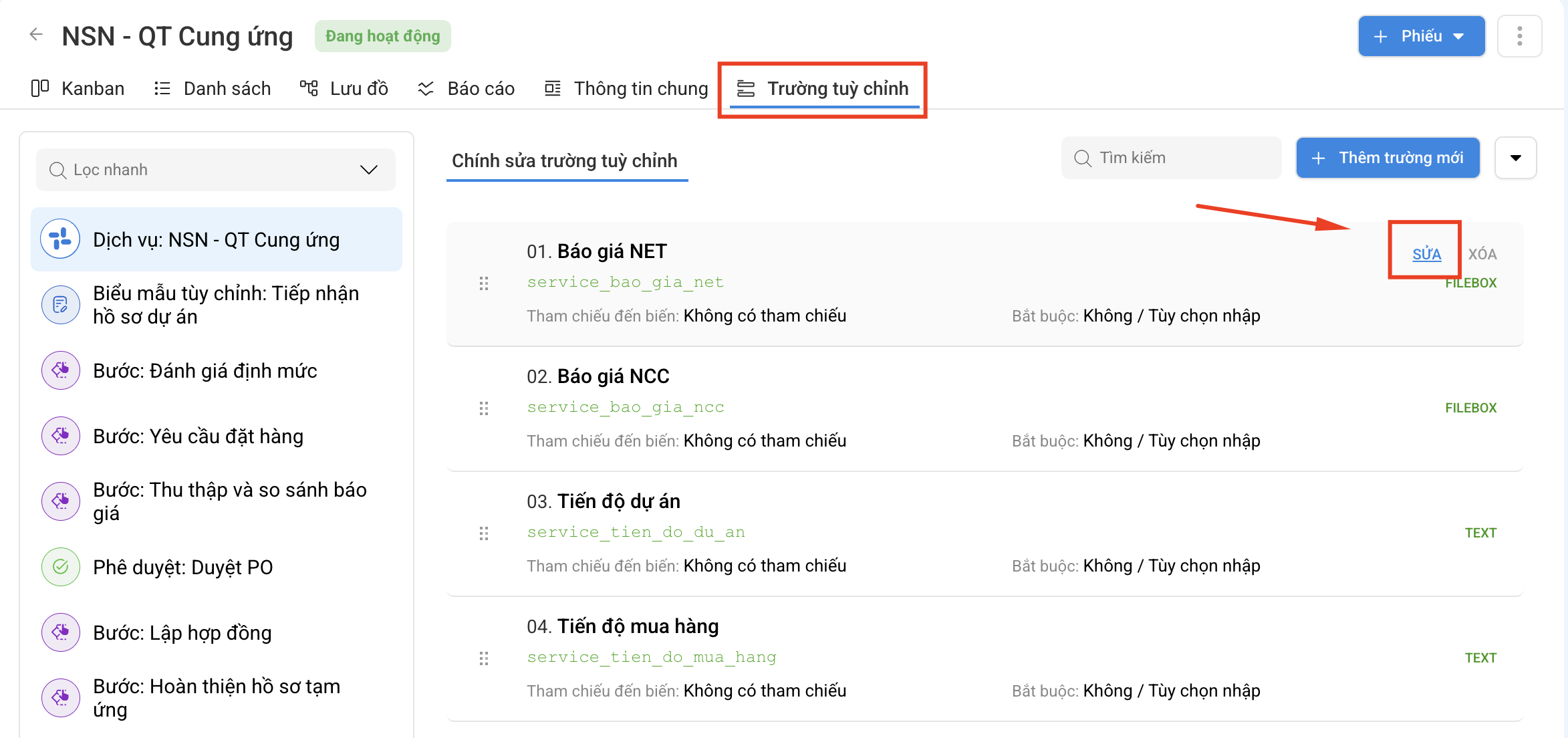Click the SỬA link for Báo giá NET
The image size is (1568, 738).
1426,254
